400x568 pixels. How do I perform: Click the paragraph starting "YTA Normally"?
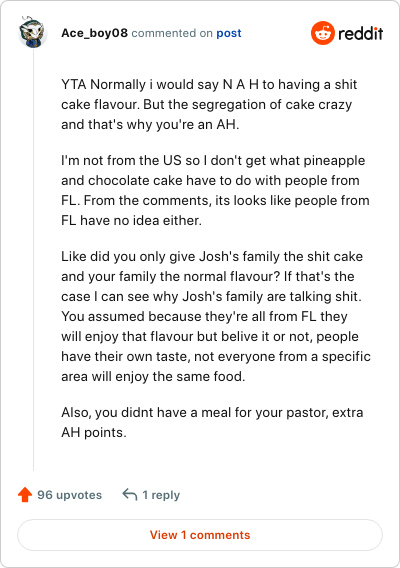point(209,104)
